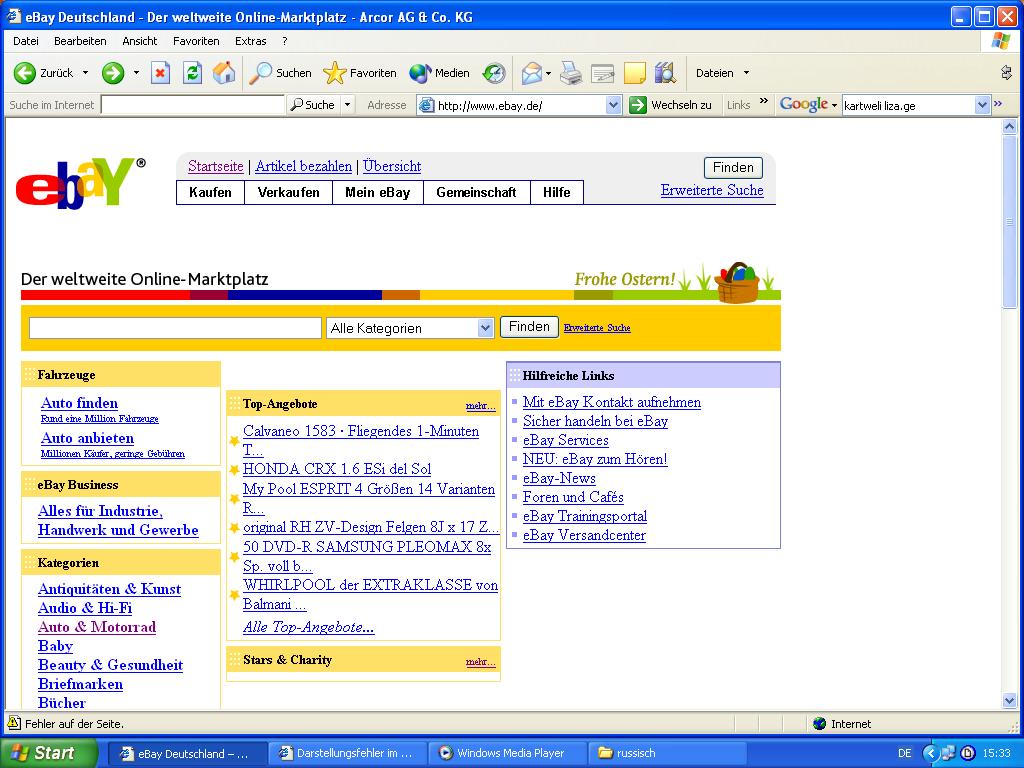Image resolution: width=1024 pixels, height=768 pixels.
Task: Open the Favoriten menu in menu bar
Action: click(x=196, y=40)
